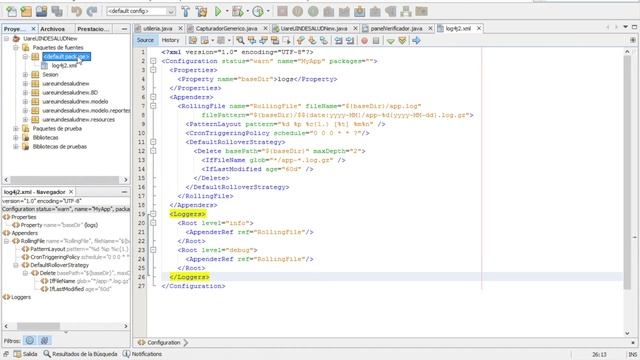This screenshot has height=360, width=640.
Task: Toggle the second Filtros filter button
Action: (44, 340)
